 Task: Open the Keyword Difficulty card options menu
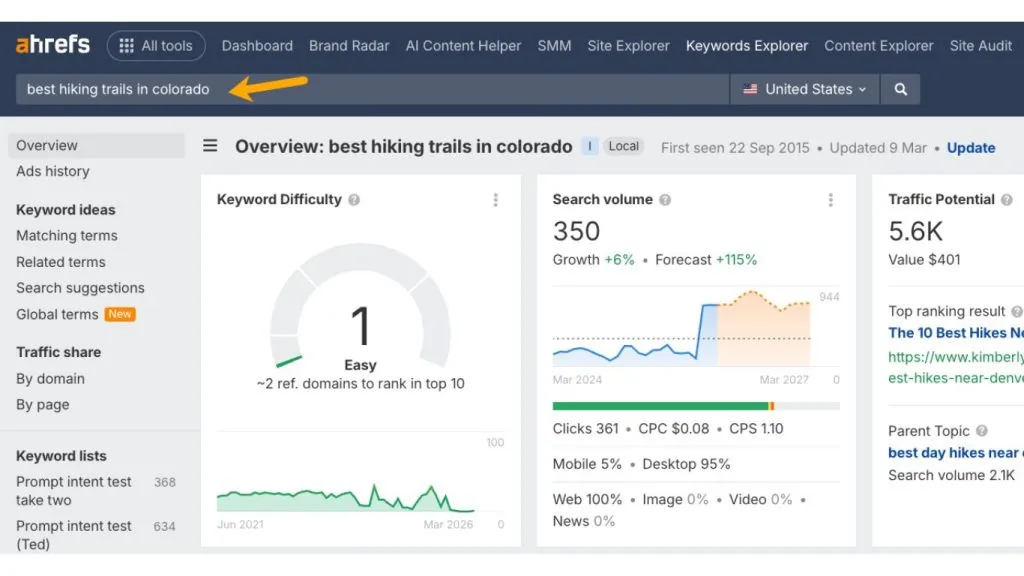pyautogui.click(x=496, y=200)
